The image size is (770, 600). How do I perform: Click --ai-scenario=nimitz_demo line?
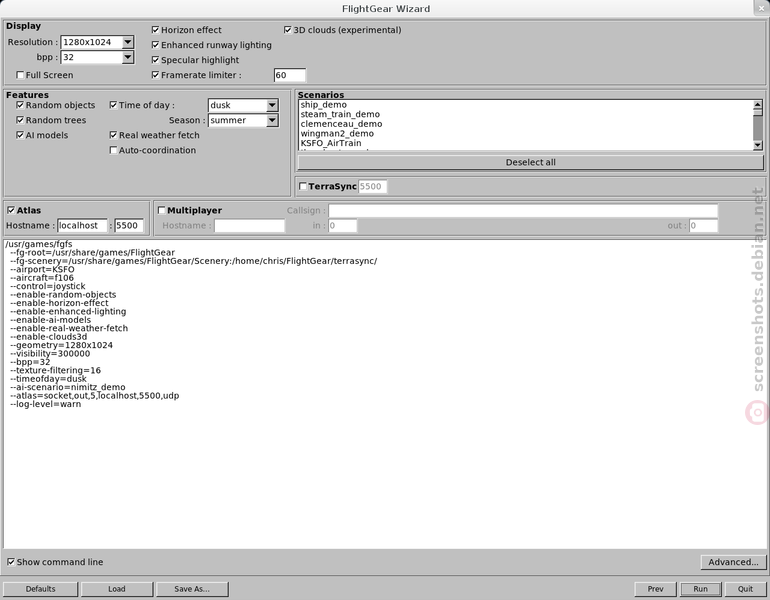[x=68, y=387]
